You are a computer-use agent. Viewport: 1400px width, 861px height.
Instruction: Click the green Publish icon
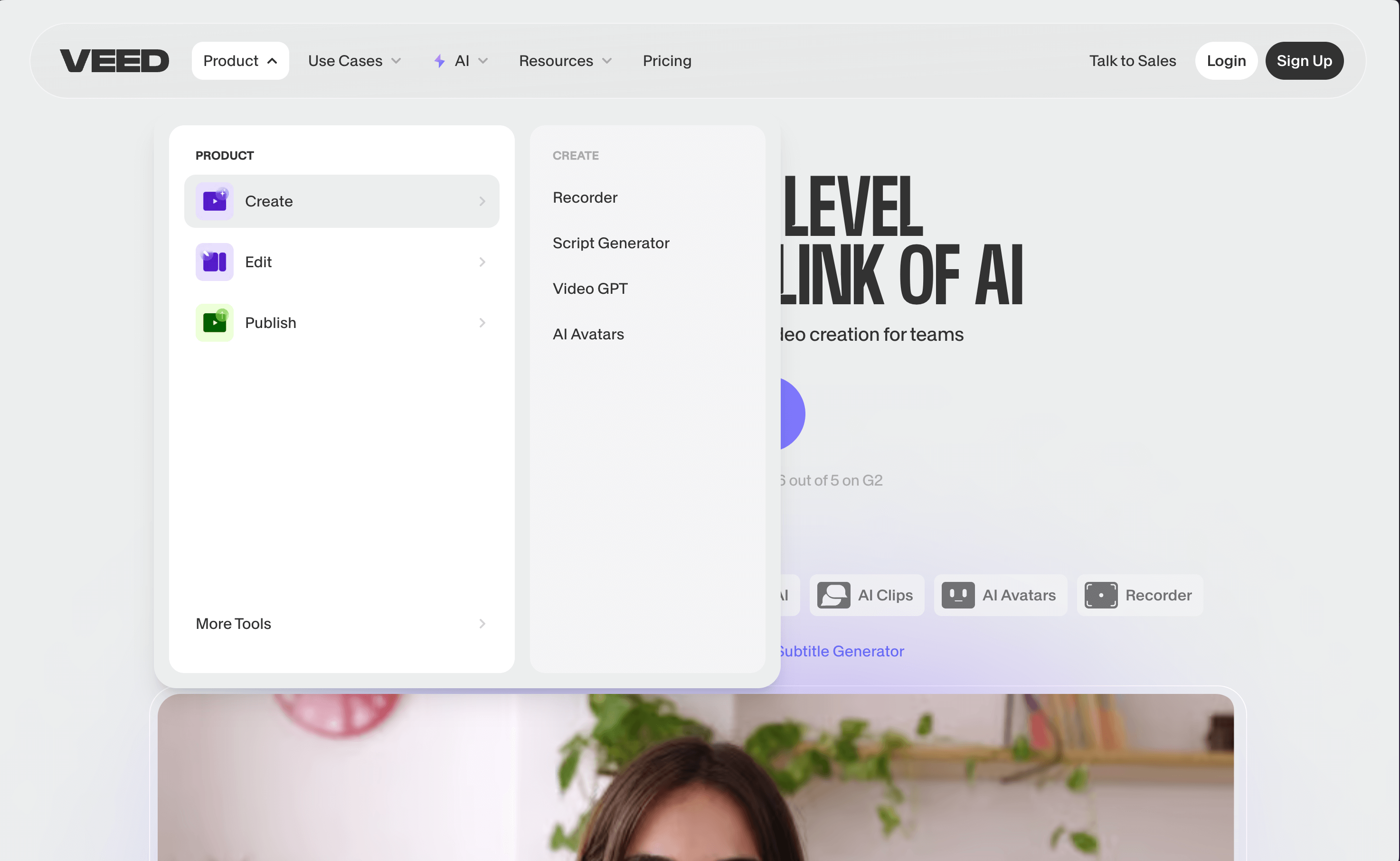tap(215, 323)
